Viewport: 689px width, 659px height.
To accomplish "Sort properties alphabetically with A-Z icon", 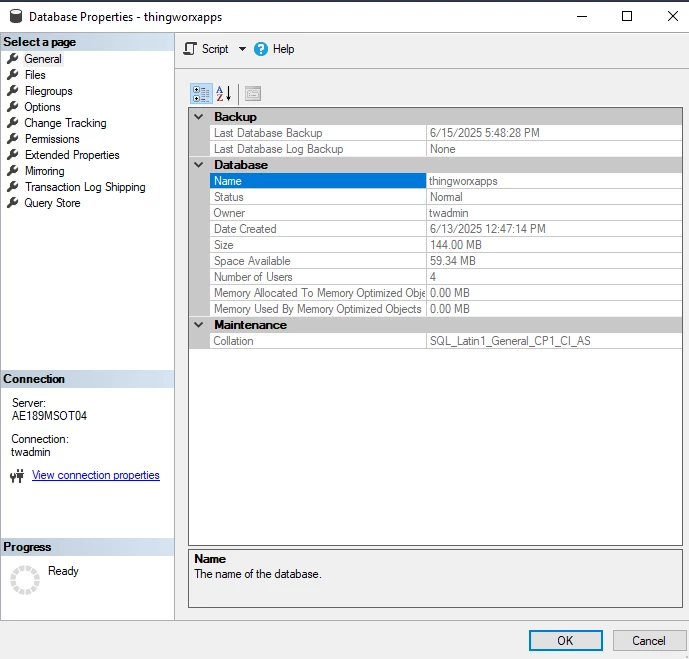I will (x=223, y=94).
